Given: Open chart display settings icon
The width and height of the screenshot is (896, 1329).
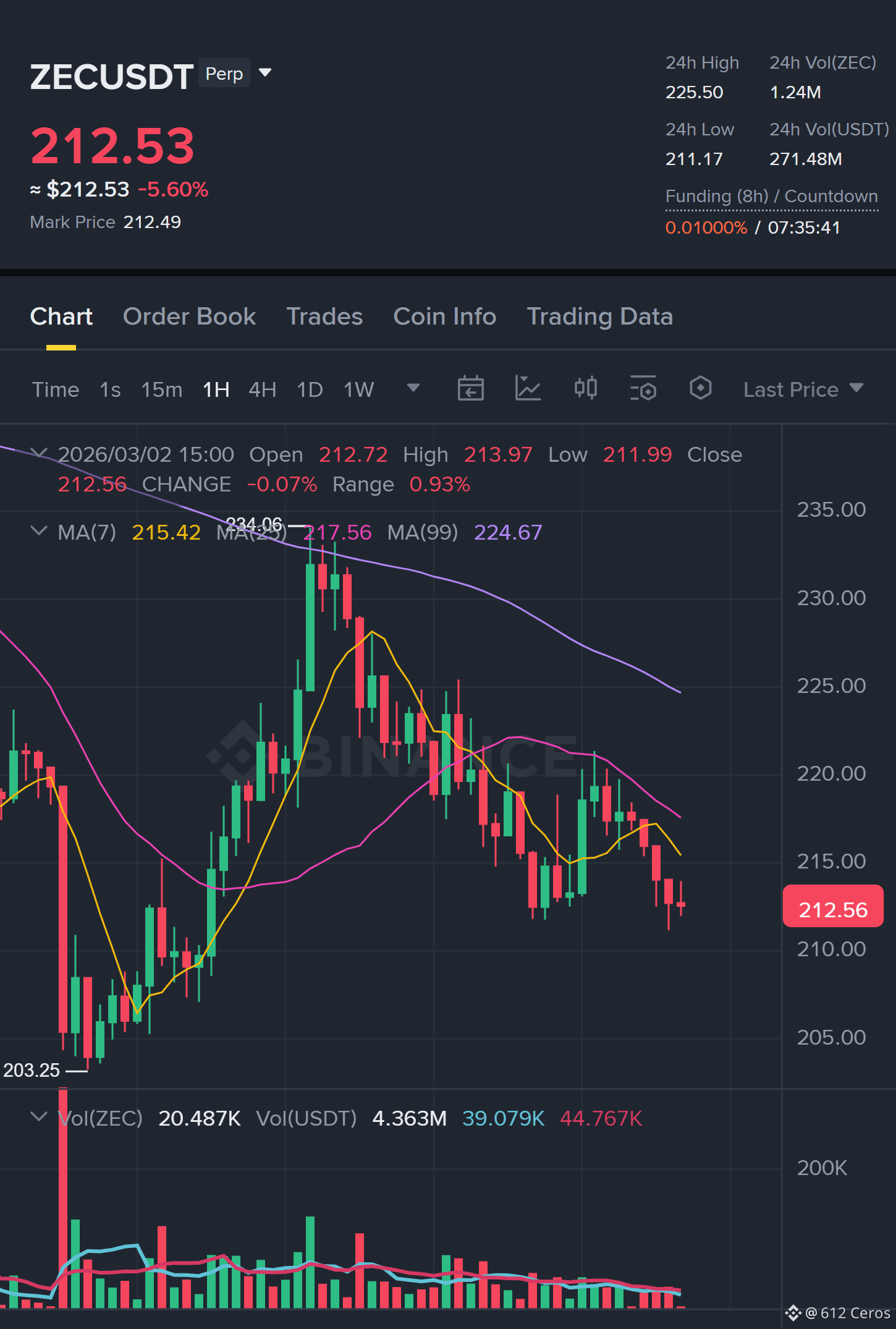Looking at the screenshot, I should point(643,389).
